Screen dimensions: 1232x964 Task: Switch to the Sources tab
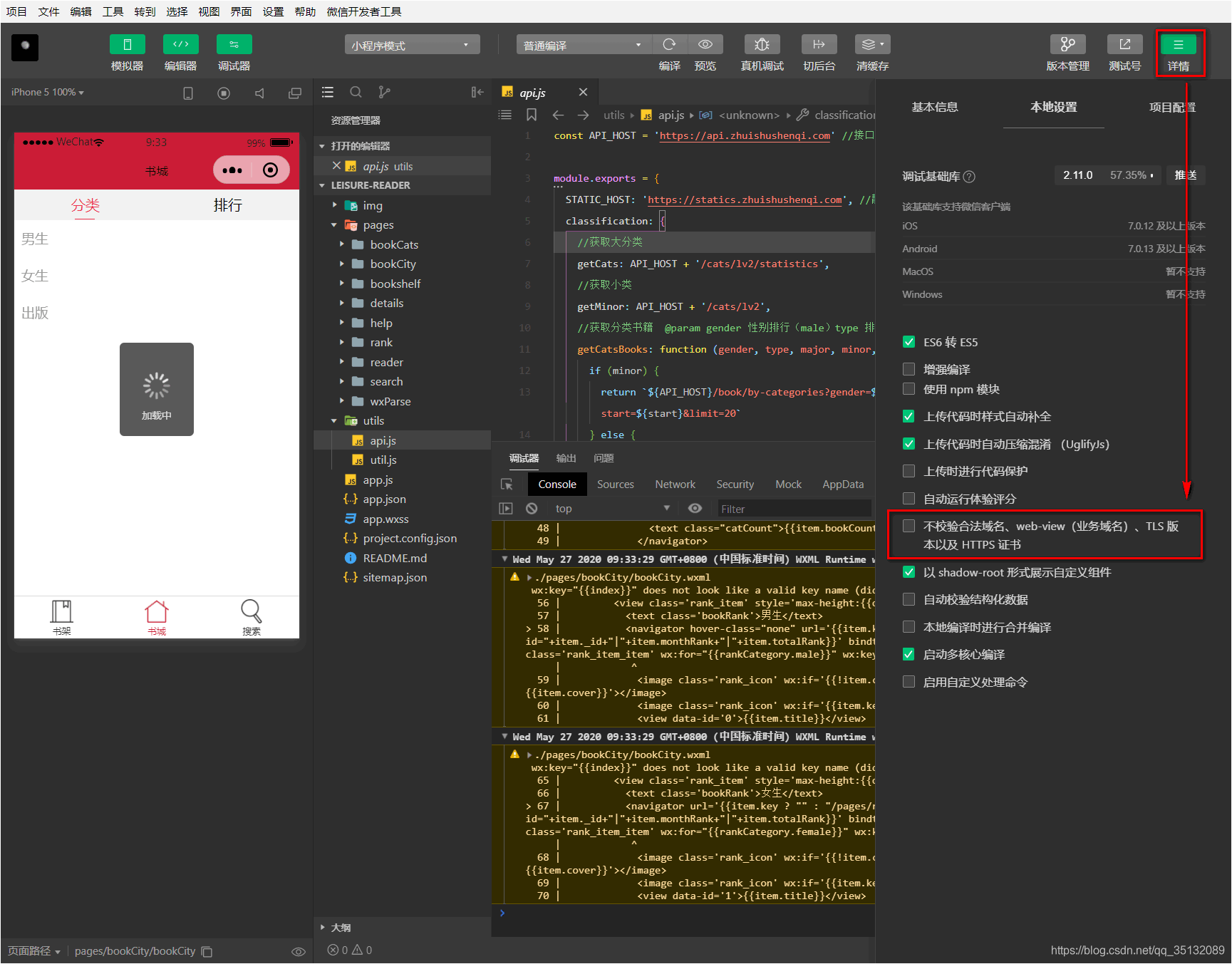[615, 484]
